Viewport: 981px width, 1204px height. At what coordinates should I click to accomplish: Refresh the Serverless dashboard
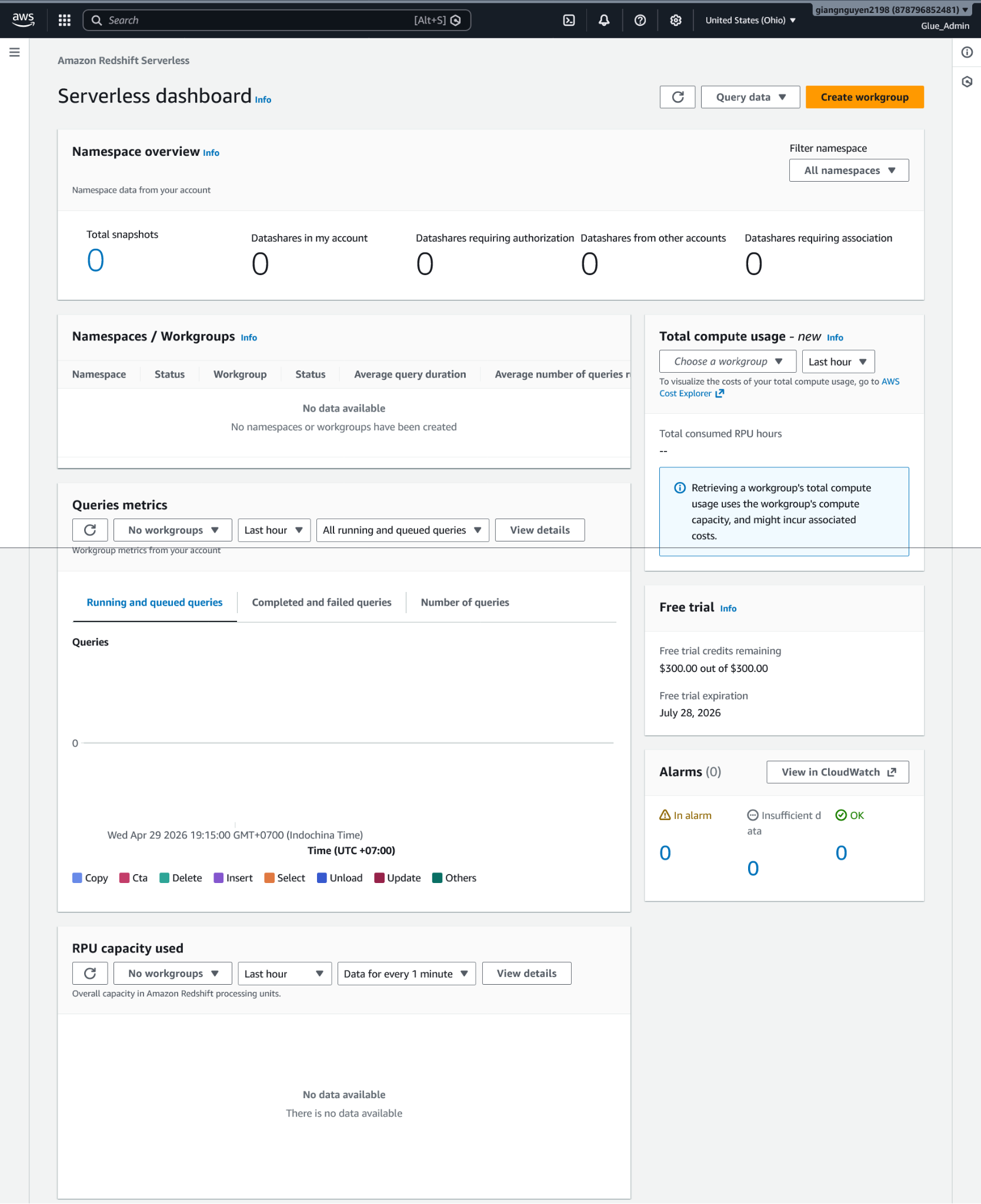[678, 97]
